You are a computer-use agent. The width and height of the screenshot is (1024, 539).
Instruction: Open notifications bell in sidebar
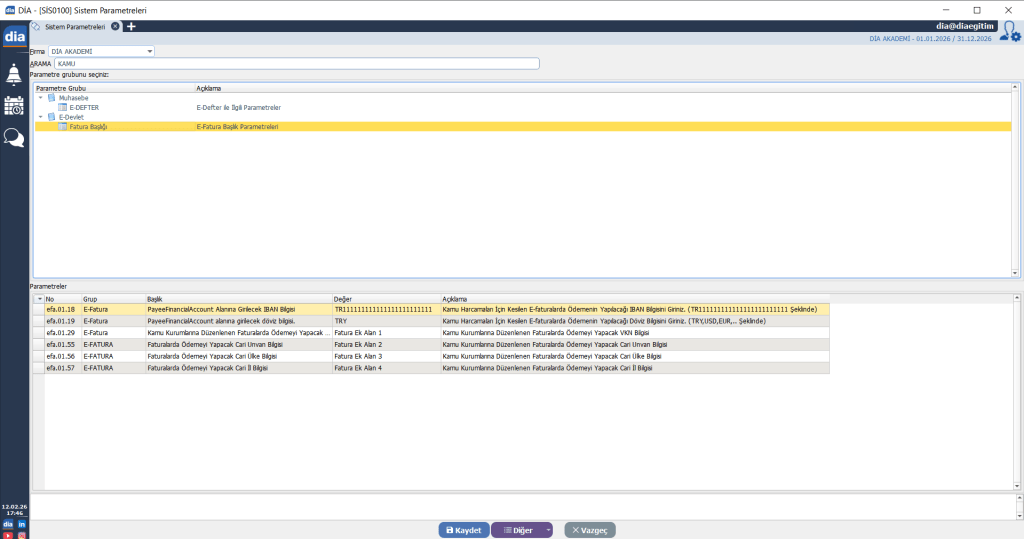click(x=14, y=74)
